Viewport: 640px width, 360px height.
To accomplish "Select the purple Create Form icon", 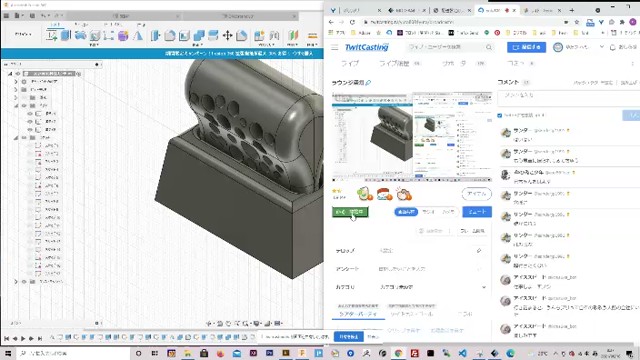I will [x=123, y=36].
